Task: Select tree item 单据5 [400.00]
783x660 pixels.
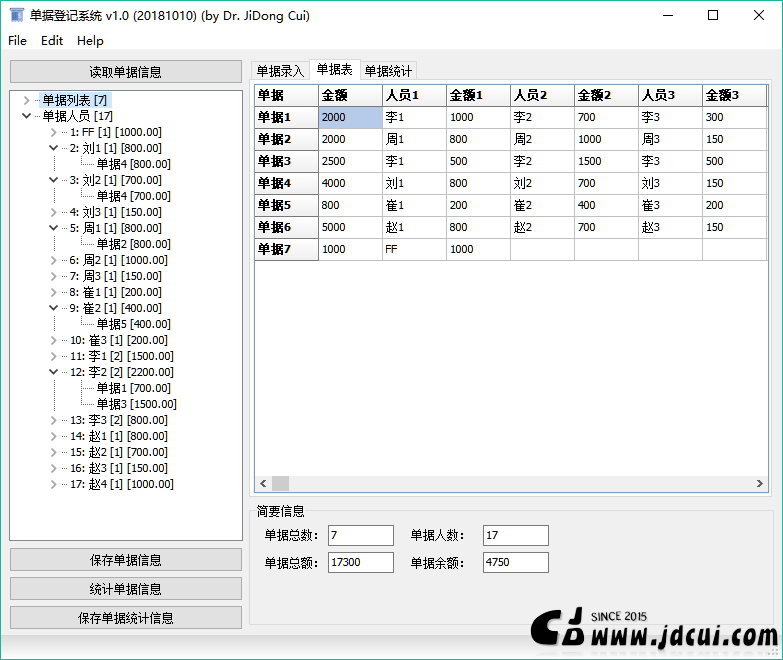Action: pyautogui.click(x=133, y=324)
